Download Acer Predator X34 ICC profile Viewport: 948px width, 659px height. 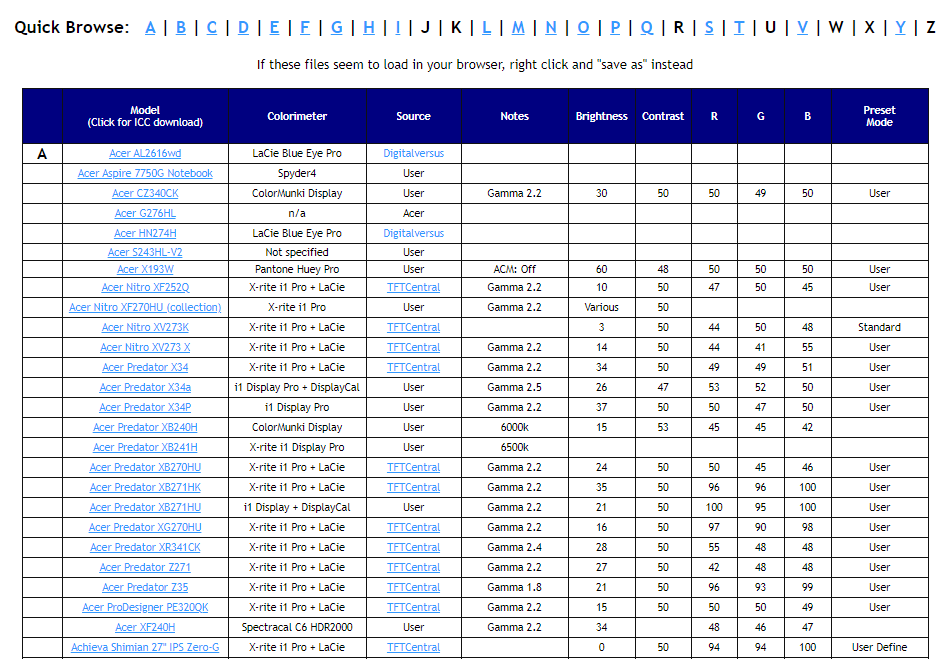click(x=145, y=368)
